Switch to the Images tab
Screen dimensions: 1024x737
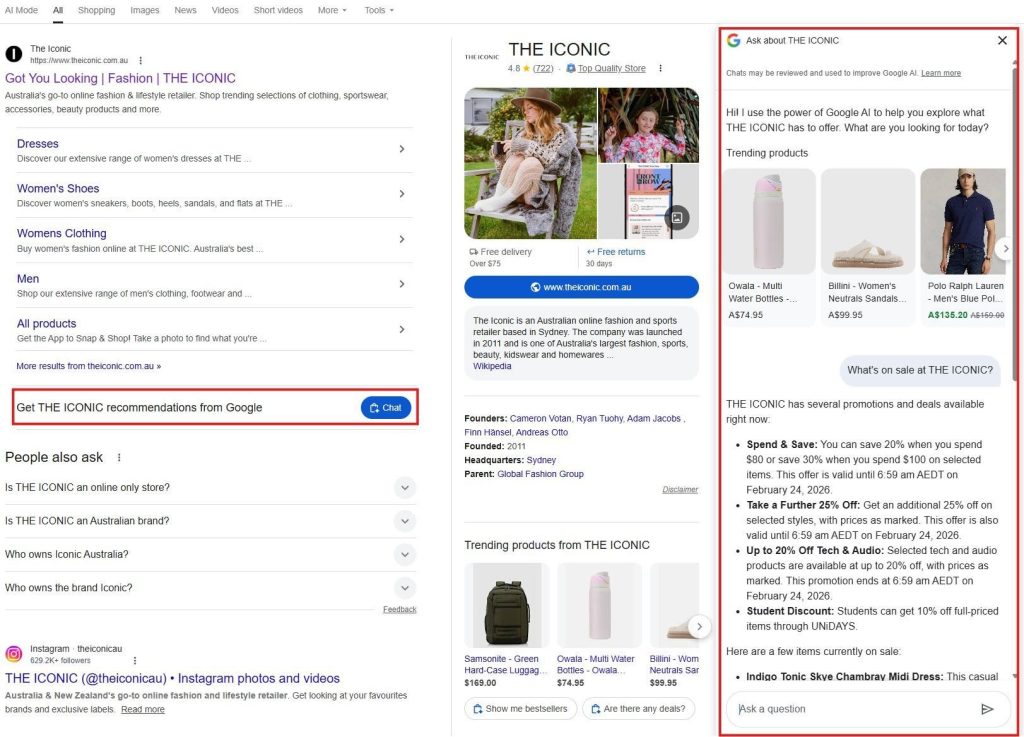coord(145,10)
